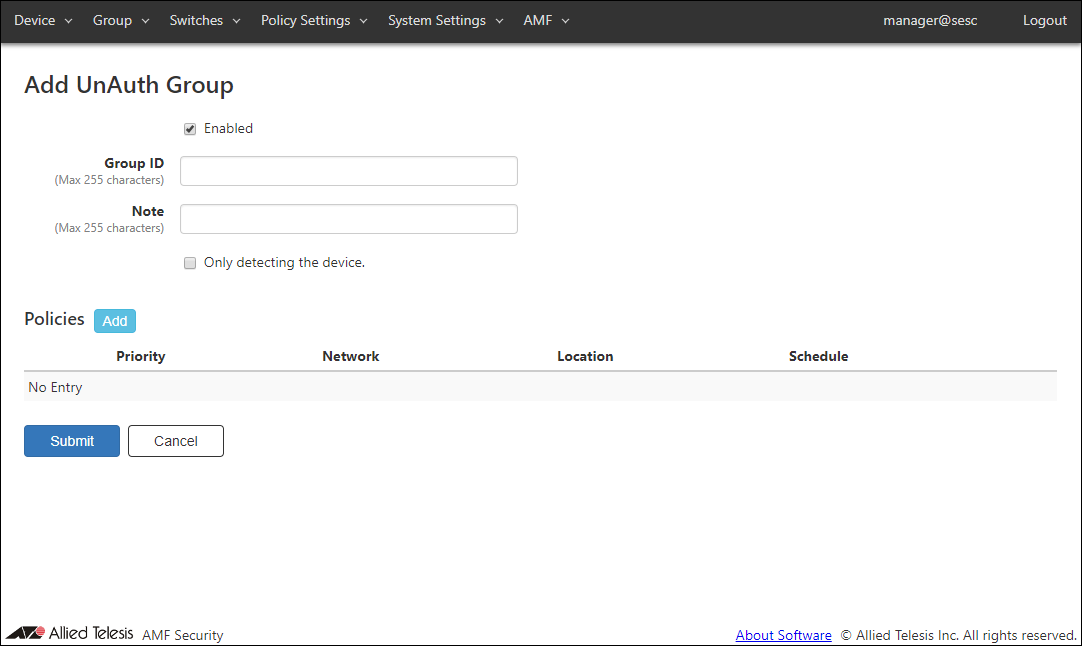This screenshot has height=646, width=1082.
Task: Uncheck the Enabled checkbox
Action: pyautogui.click(x=190, y=129)
